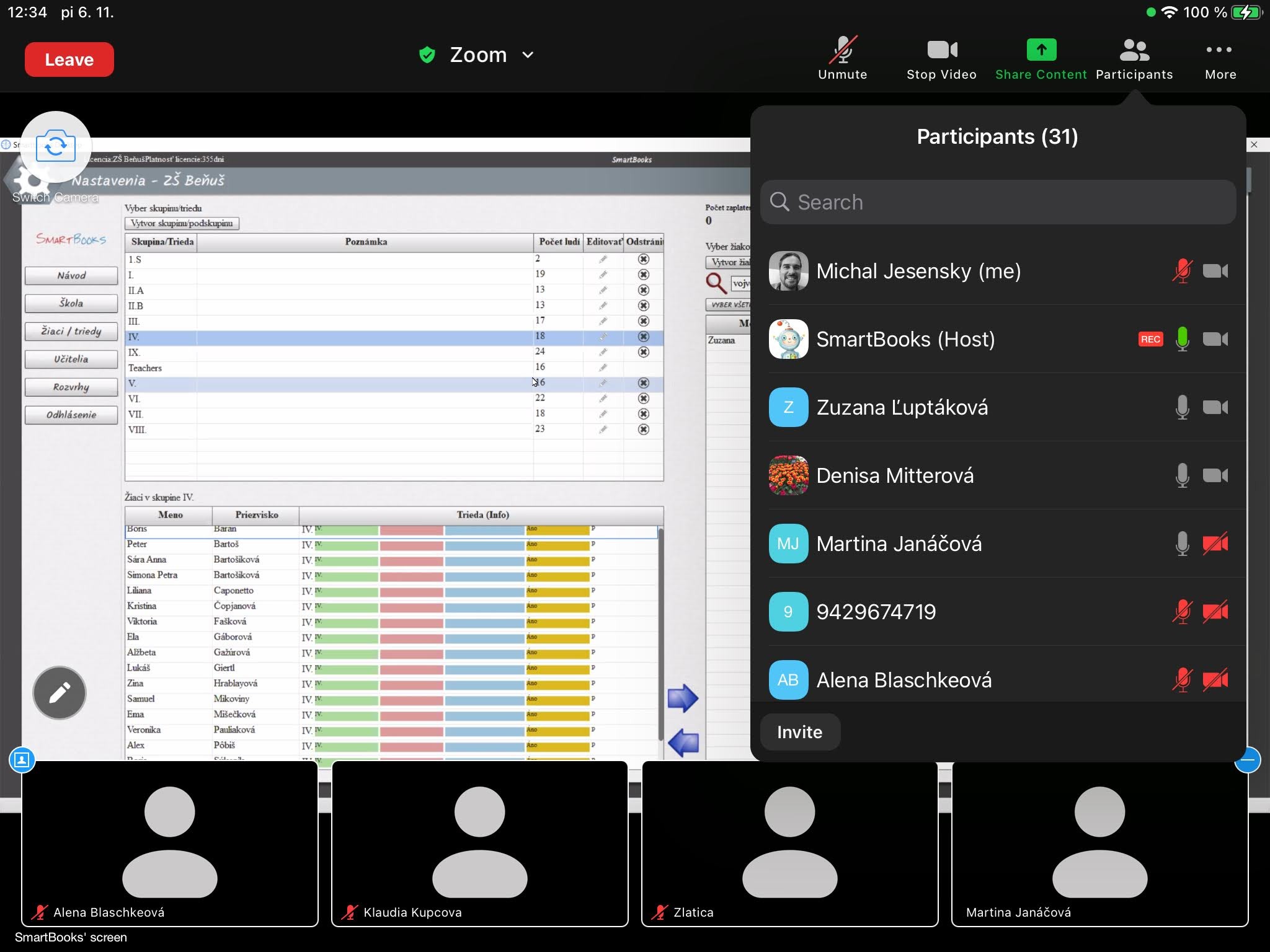
Task: Toggle Michal Jesensky's muted microphone icon
Action: coord(1183,271)
